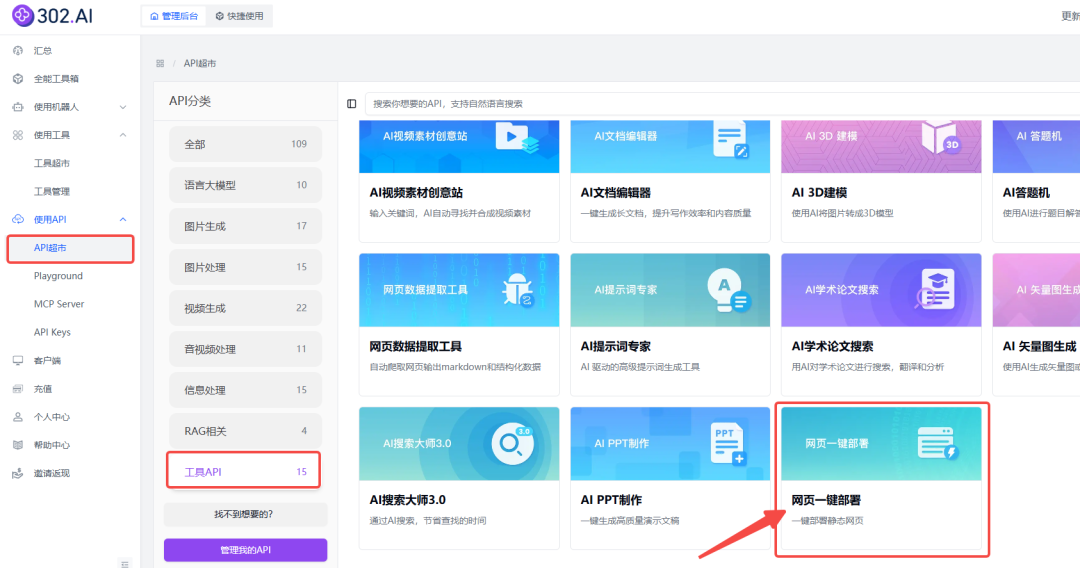This screenshot has width=1080, height=568.
Task: Click the 找不到想要的? button
Action: coord(245,514)
